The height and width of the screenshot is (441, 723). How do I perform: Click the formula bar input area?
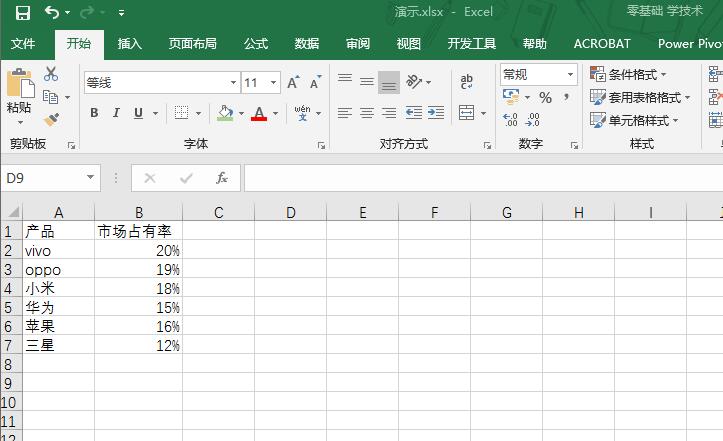coord(484,178)
